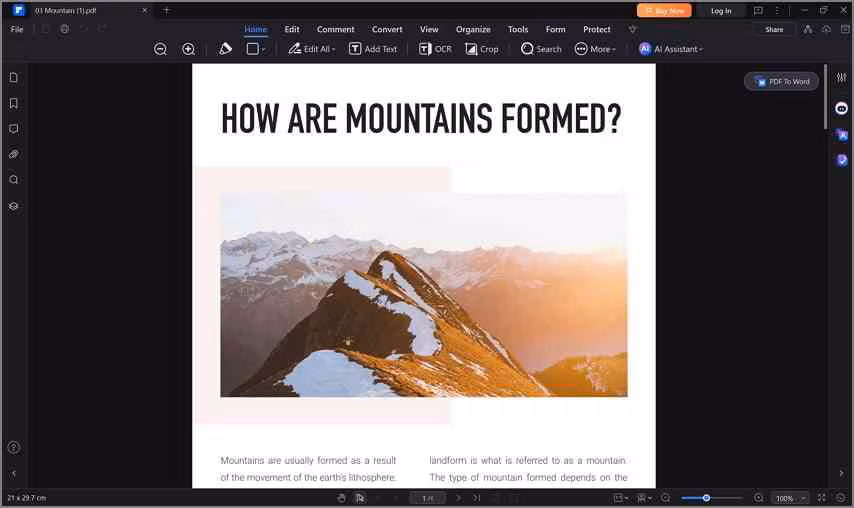Click the Share button
The height and width of the screenshot is (508, 854).
[774, 29]
